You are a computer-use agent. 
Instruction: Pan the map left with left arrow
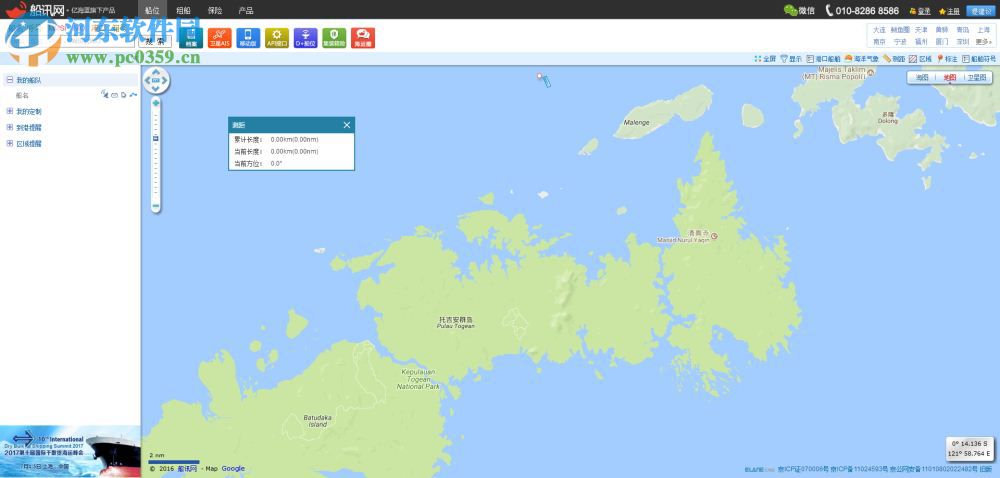pos(148,81)
